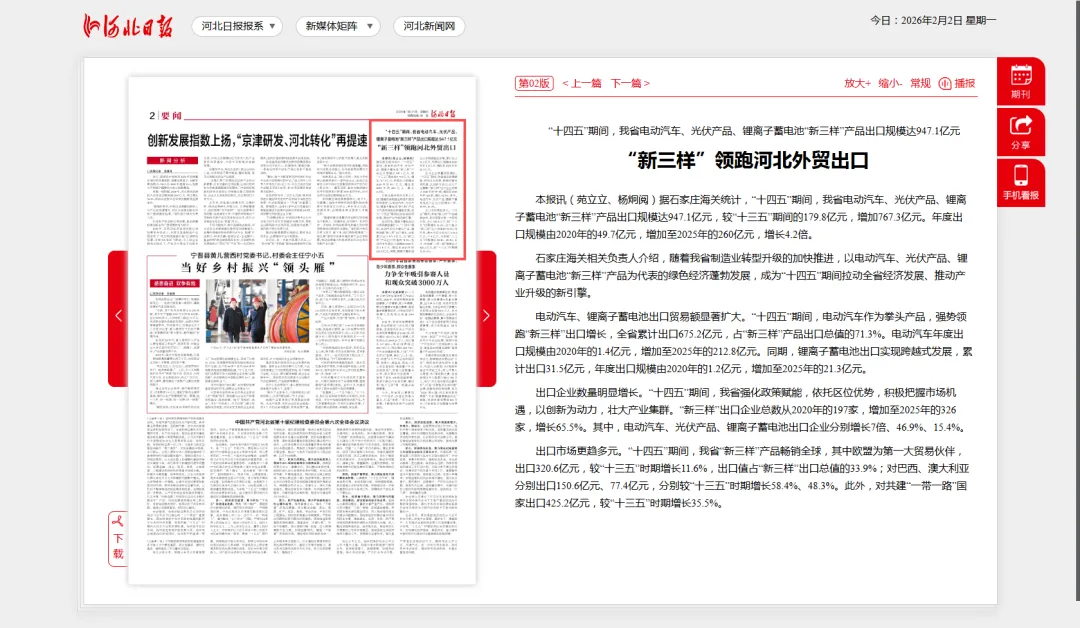Click paragraph beginning 电动汽车、锂离子蓄电池出口贸易额
Screen dimensions: 1080x628
[744, 342]
